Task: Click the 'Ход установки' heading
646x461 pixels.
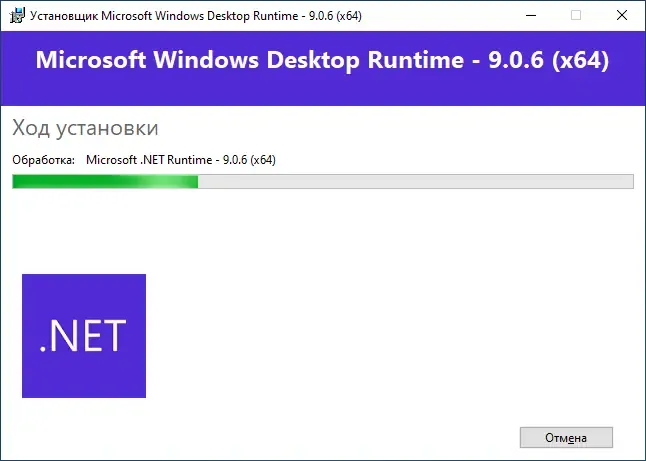Action: (x=85, y=128)
